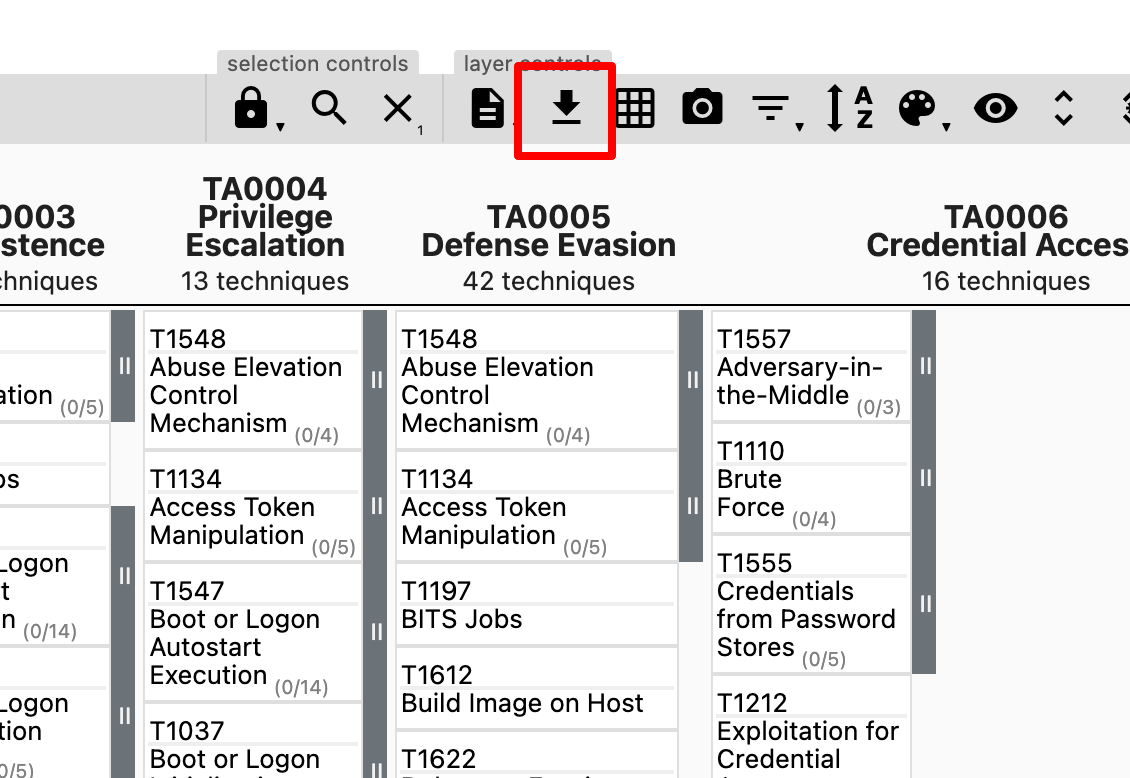This screenshot has width=1130, height=778.
Task: Search techniques with the magnifying glass icon
Action: [x=329, y=108]
